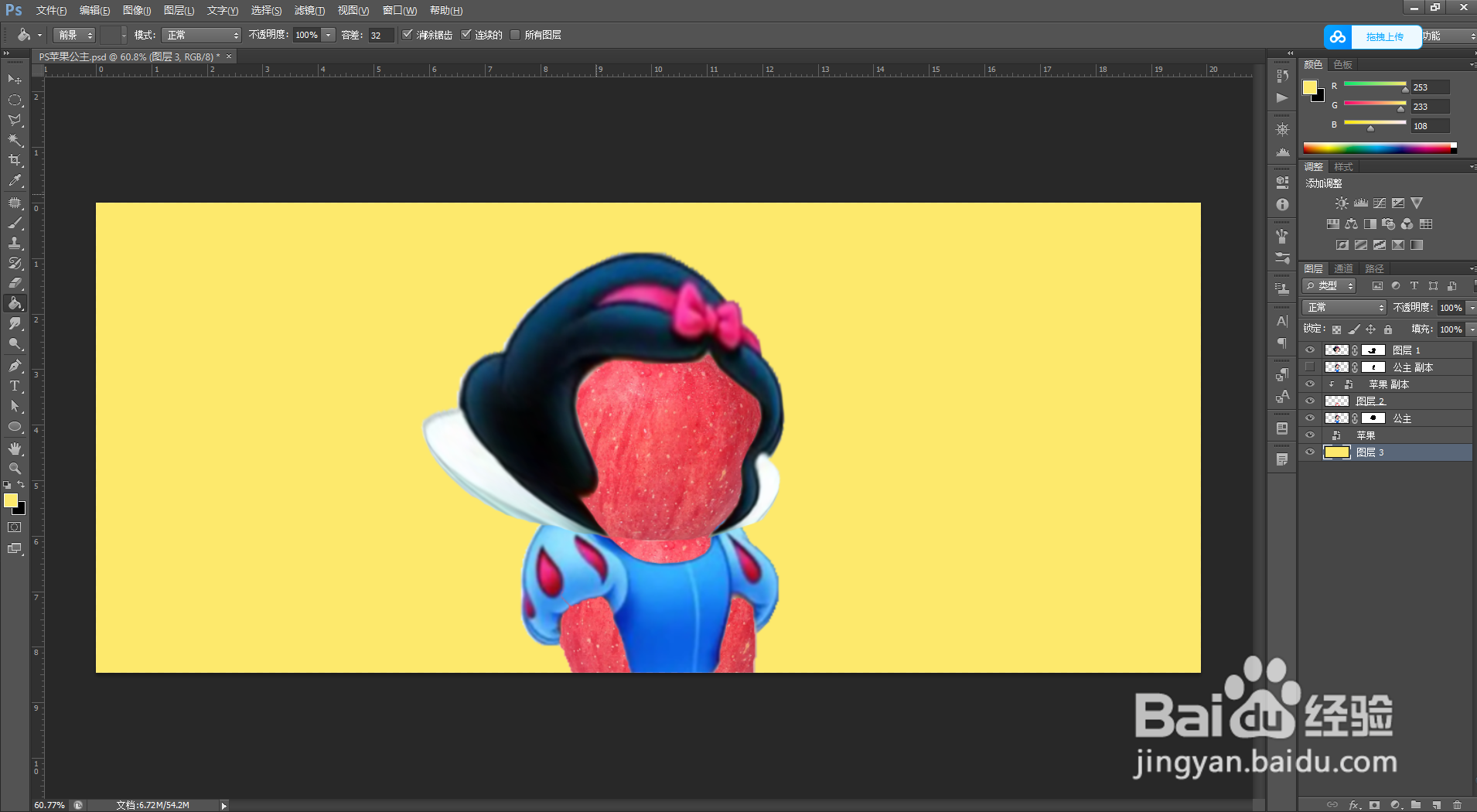The image size is (1477, 812).
Task: Show the hidden 公主 副本 layer
Action: tap(1310, 367)
